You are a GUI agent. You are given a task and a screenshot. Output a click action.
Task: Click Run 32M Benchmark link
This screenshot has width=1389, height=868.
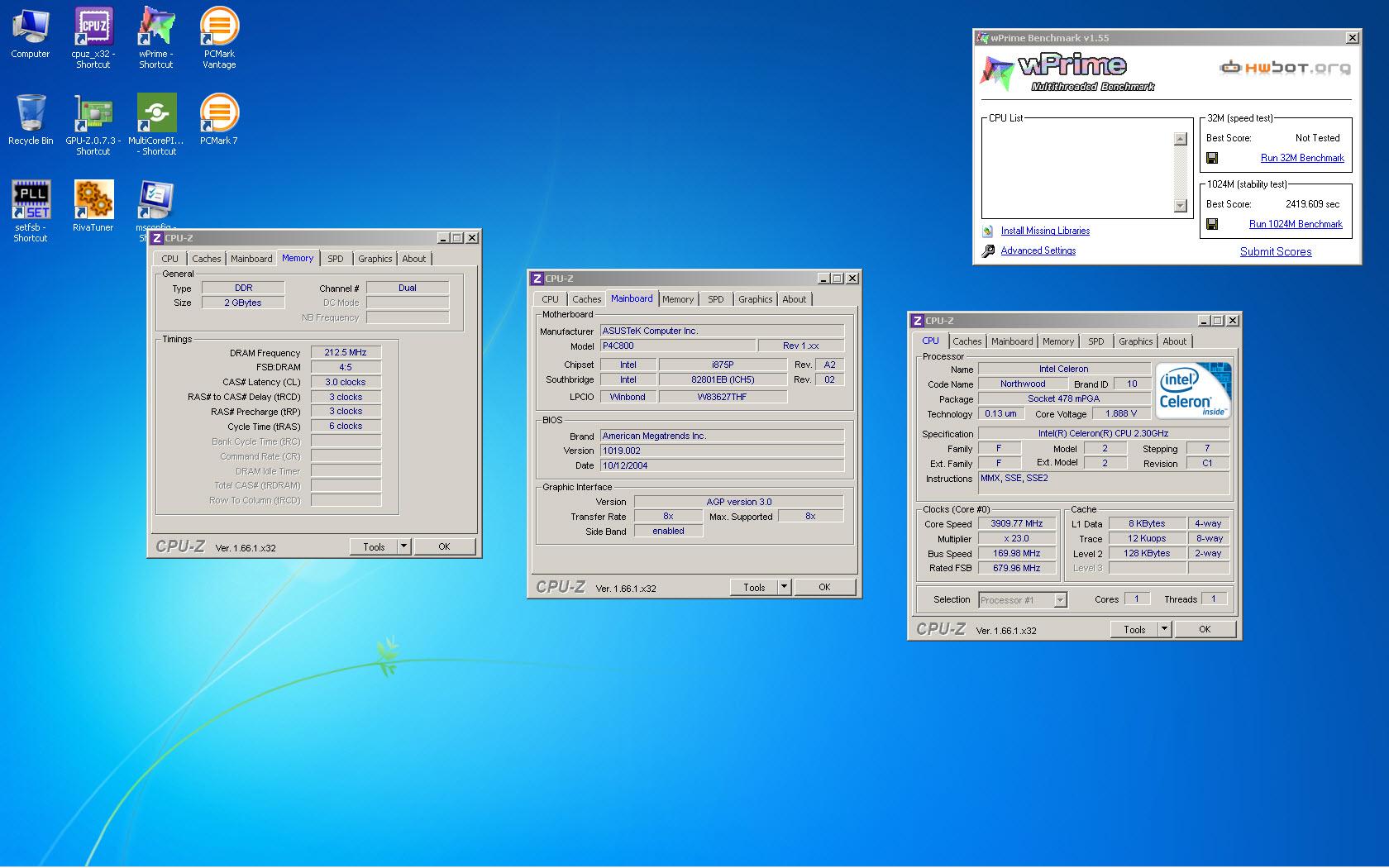(1302, 158)
